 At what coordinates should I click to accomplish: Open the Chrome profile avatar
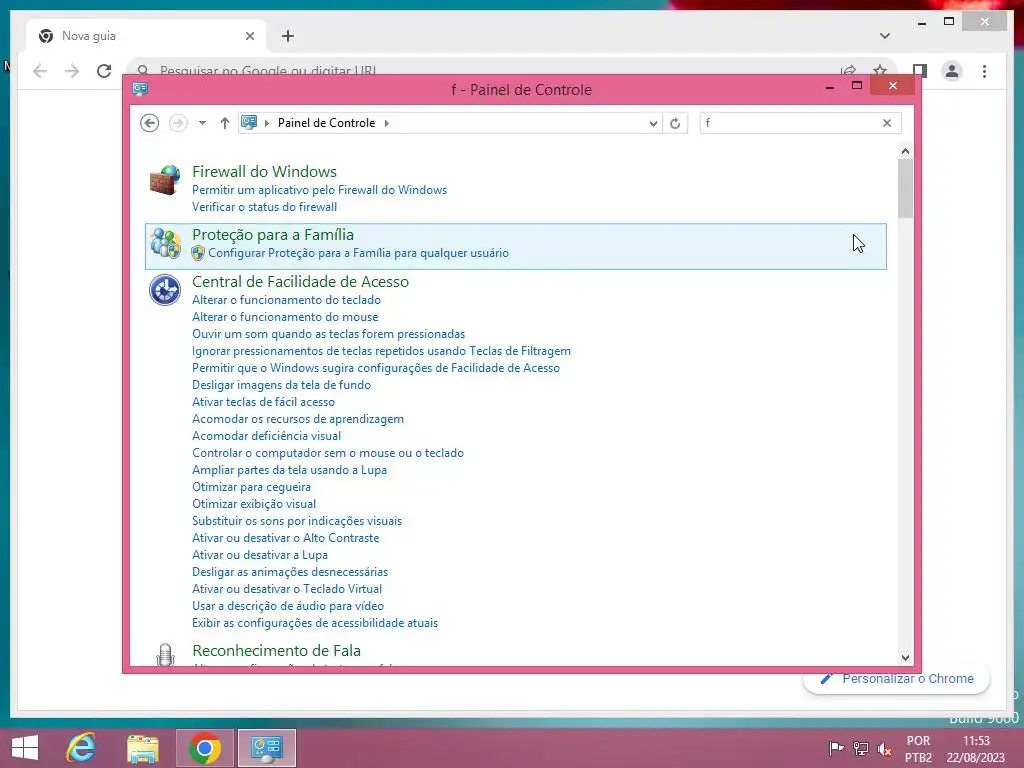(x=952, y=71)
